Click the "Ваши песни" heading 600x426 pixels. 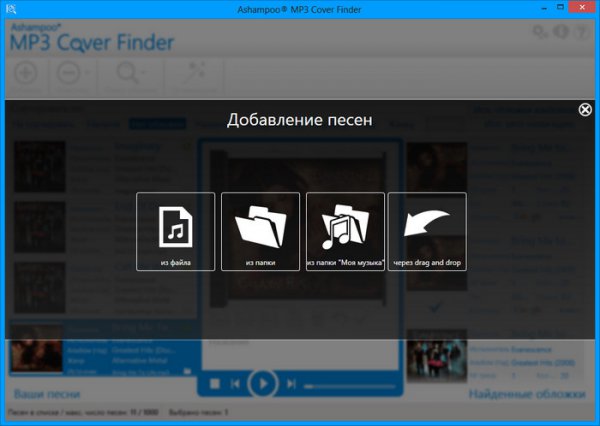coord(47,394)
